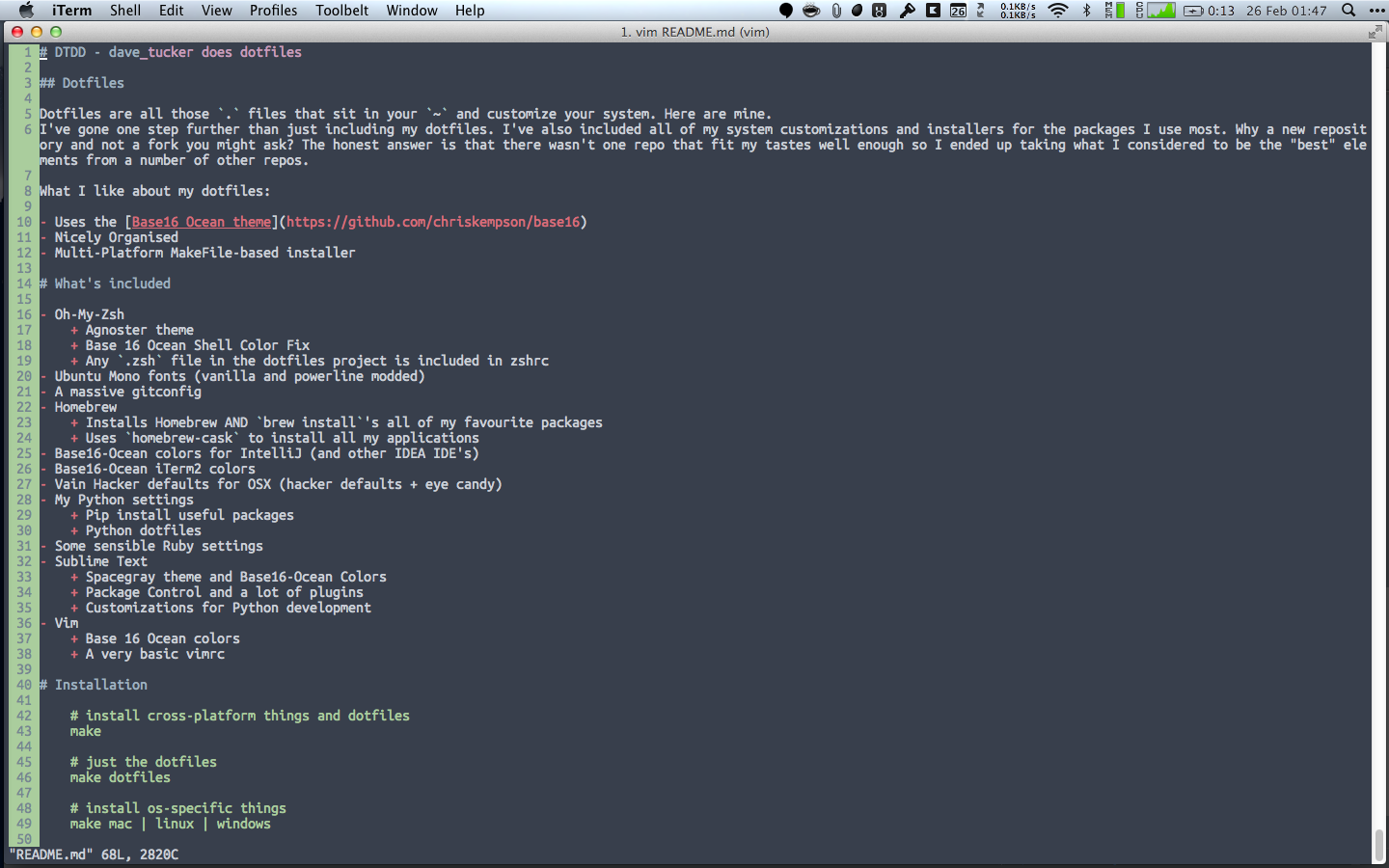Open the Window menu
Screen dimensions: 1389x868
[x=412, y=11]
